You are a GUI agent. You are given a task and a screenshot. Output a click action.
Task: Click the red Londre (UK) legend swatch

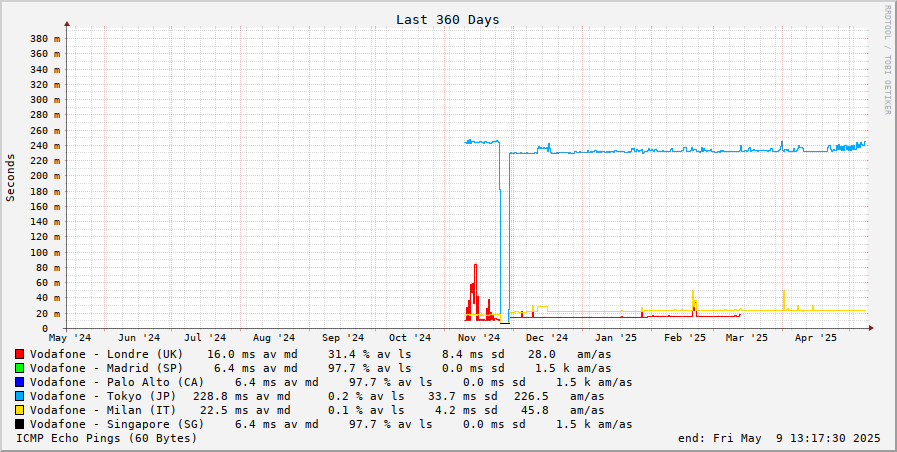[19, 354]
